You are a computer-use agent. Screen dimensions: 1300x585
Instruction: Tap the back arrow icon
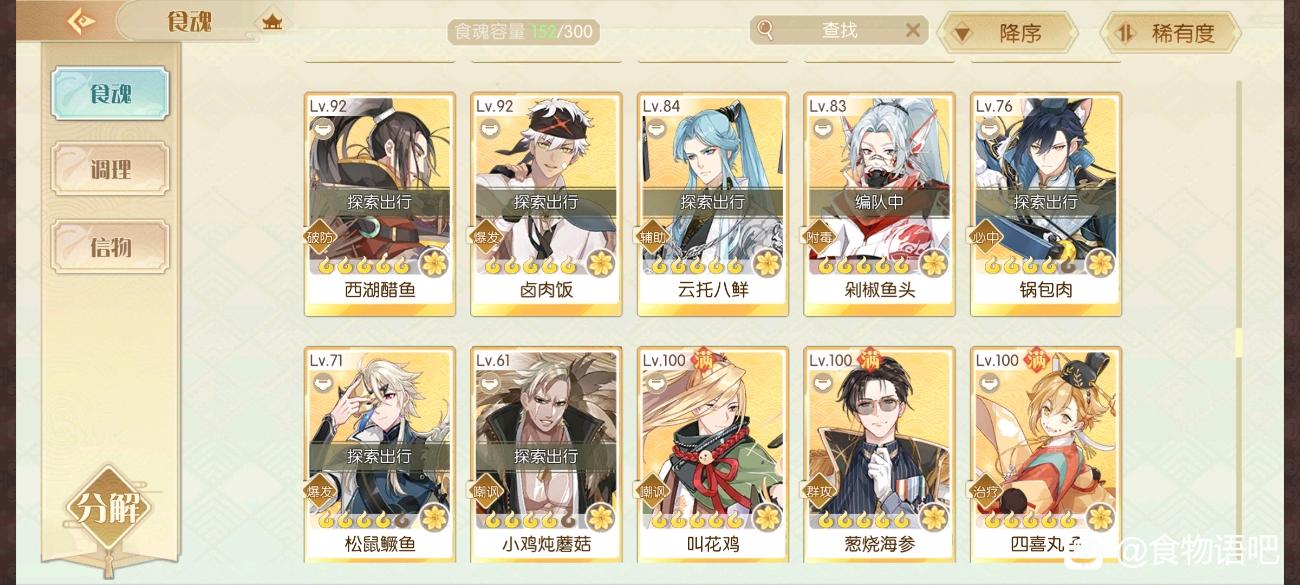(x=82, y=21)
